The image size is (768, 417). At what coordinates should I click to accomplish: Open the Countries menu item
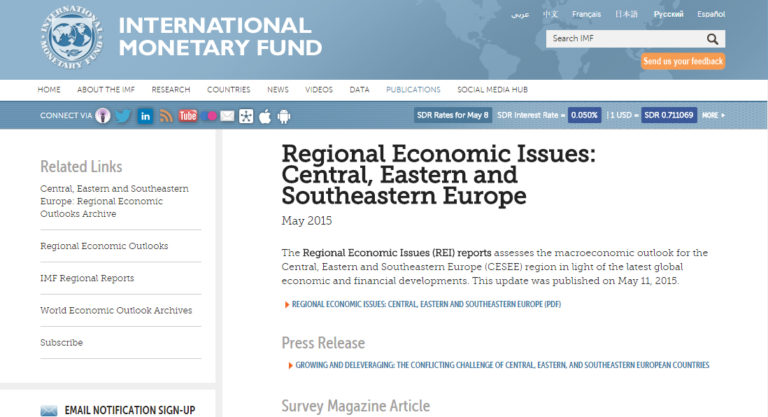228,90
